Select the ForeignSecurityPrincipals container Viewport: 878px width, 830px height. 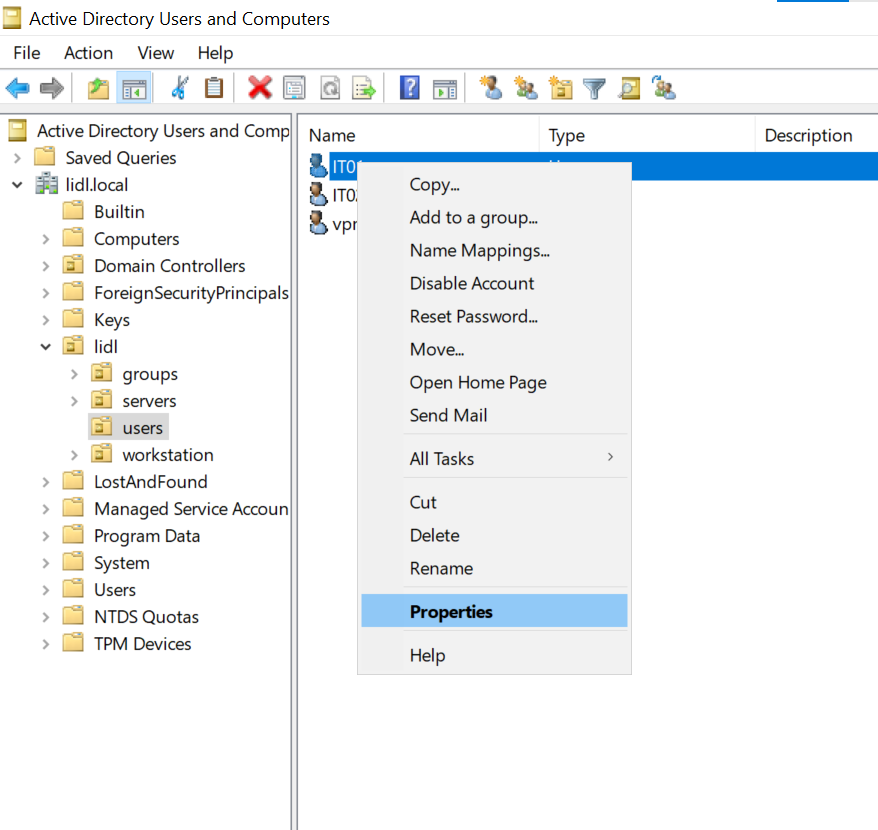192,293
